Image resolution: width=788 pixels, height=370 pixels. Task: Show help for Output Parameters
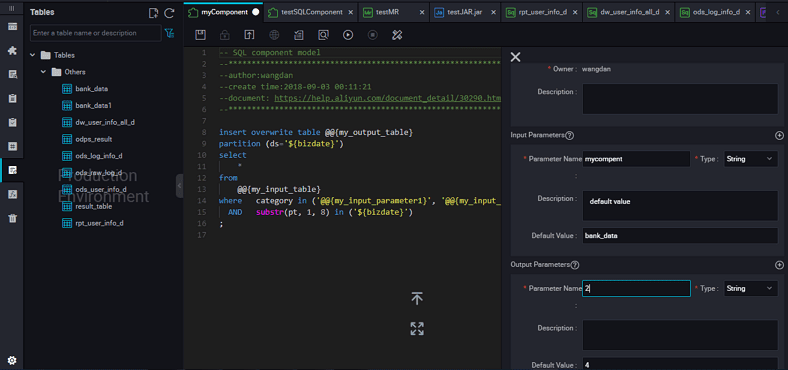[x=575, y=264]
